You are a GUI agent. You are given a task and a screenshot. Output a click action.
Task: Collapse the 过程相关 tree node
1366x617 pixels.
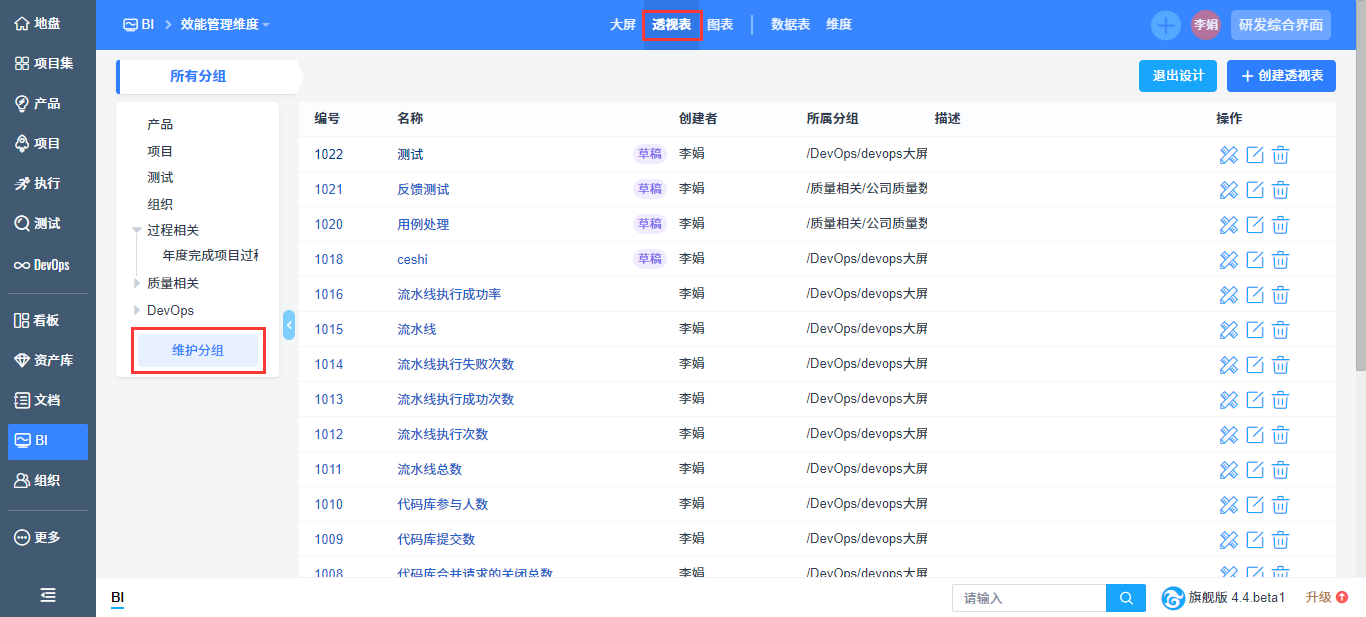(137, 230)
